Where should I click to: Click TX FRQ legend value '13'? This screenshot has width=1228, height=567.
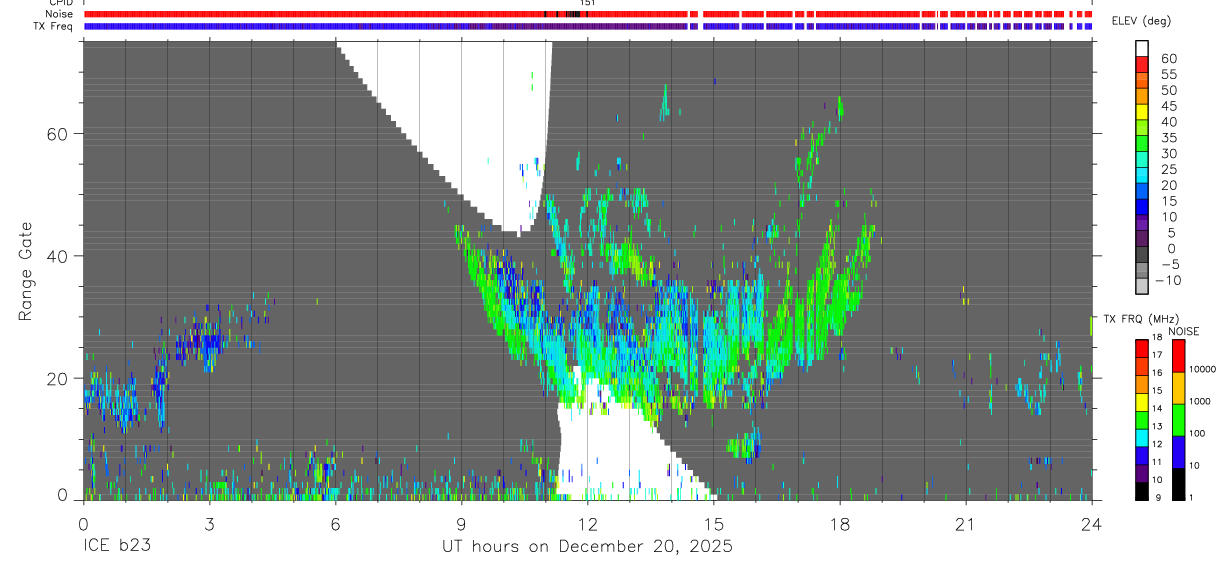point(1159,427)
